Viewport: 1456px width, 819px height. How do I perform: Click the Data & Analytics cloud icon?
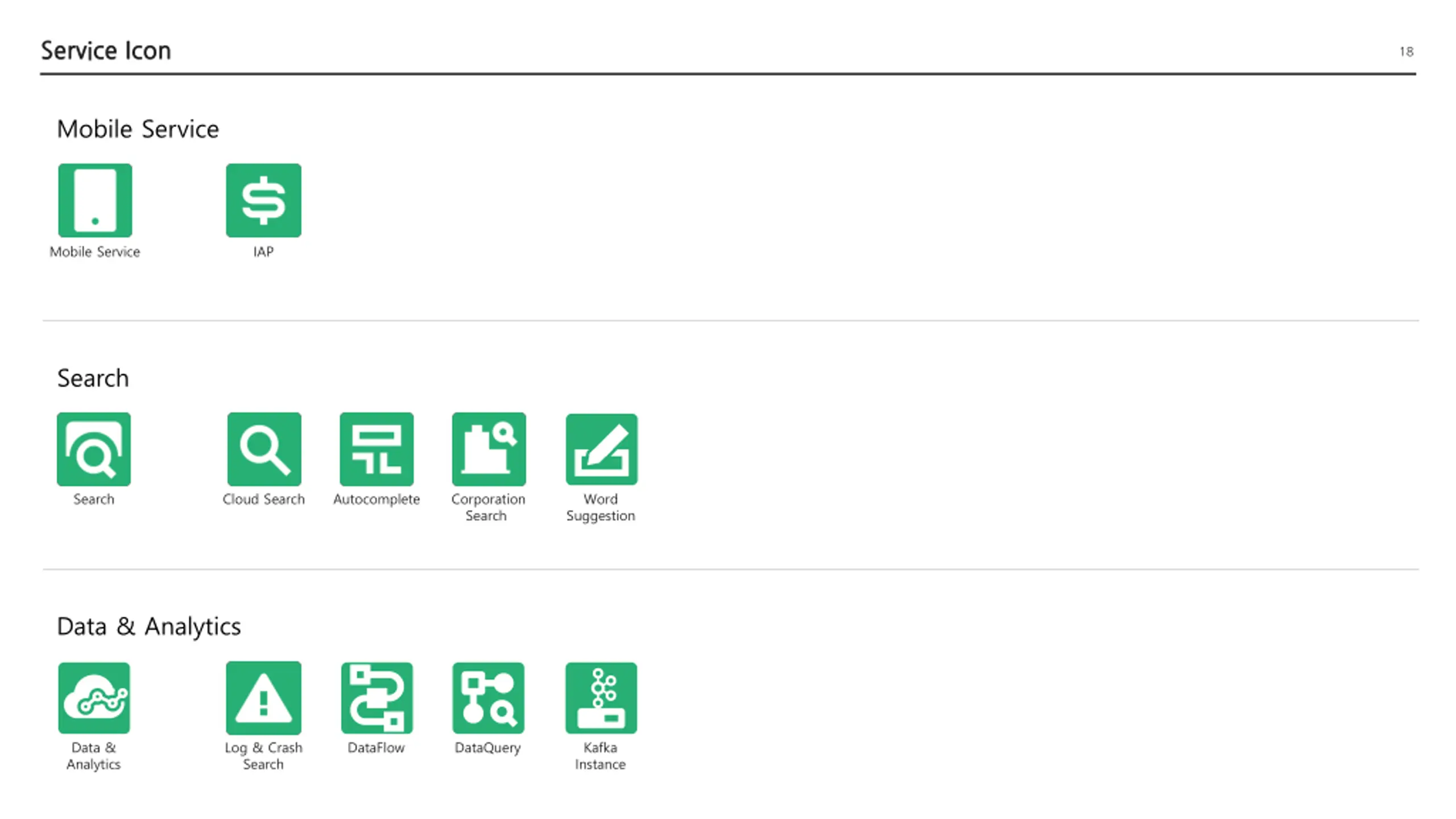click(x=94, y=698)
